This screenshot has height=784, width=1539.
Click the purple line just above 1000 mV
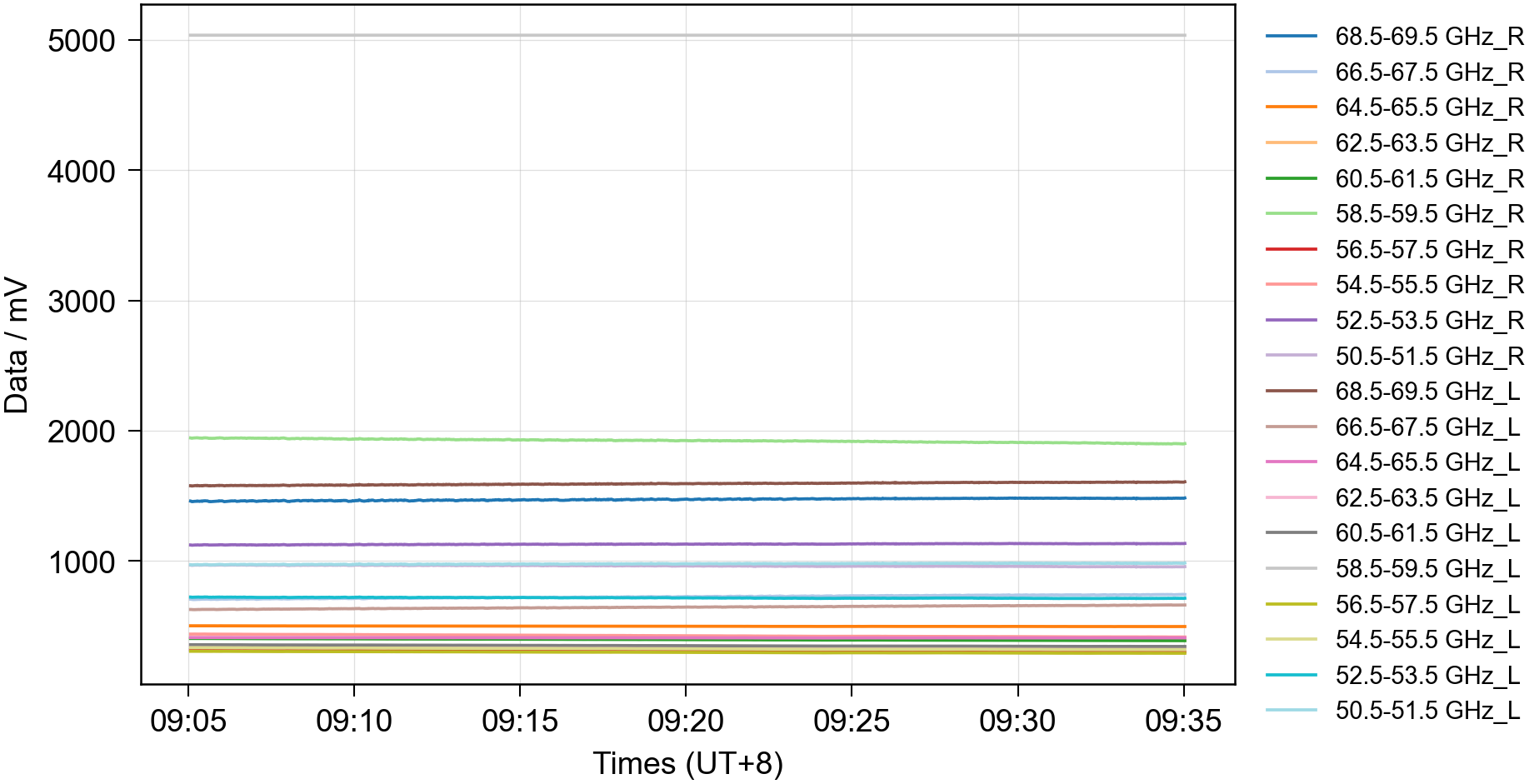click(x=686, y=544)
